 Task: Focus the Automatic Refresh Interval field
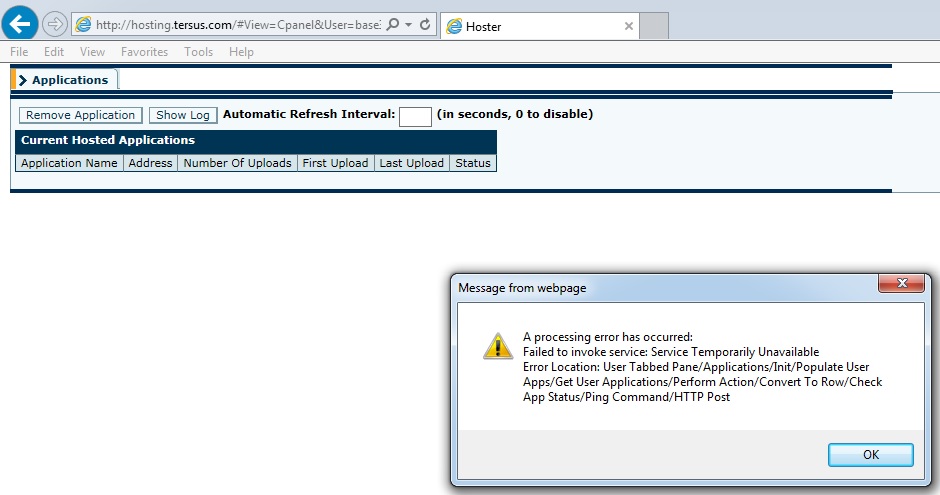click(415, 117)
